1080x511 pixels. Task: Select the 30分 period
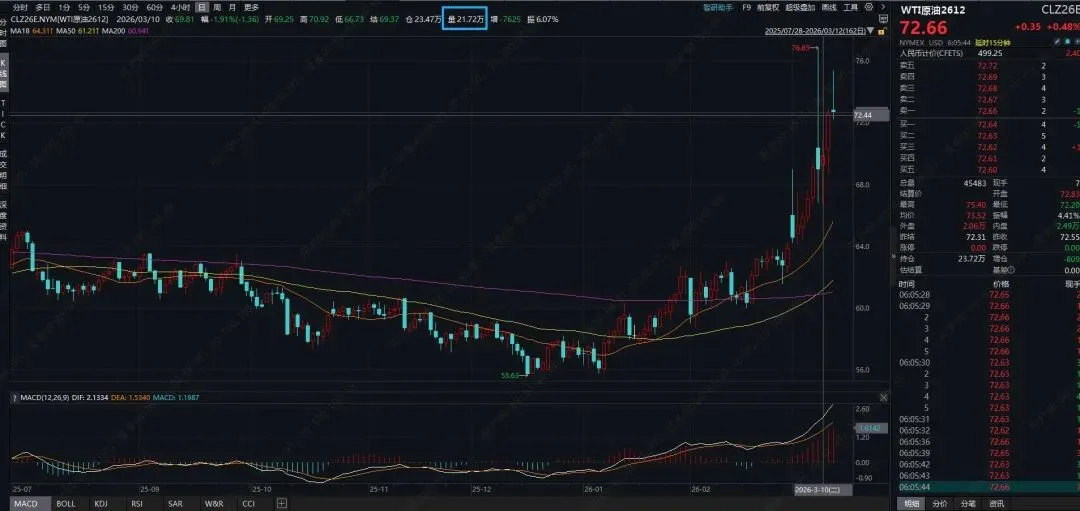[130, 7]
